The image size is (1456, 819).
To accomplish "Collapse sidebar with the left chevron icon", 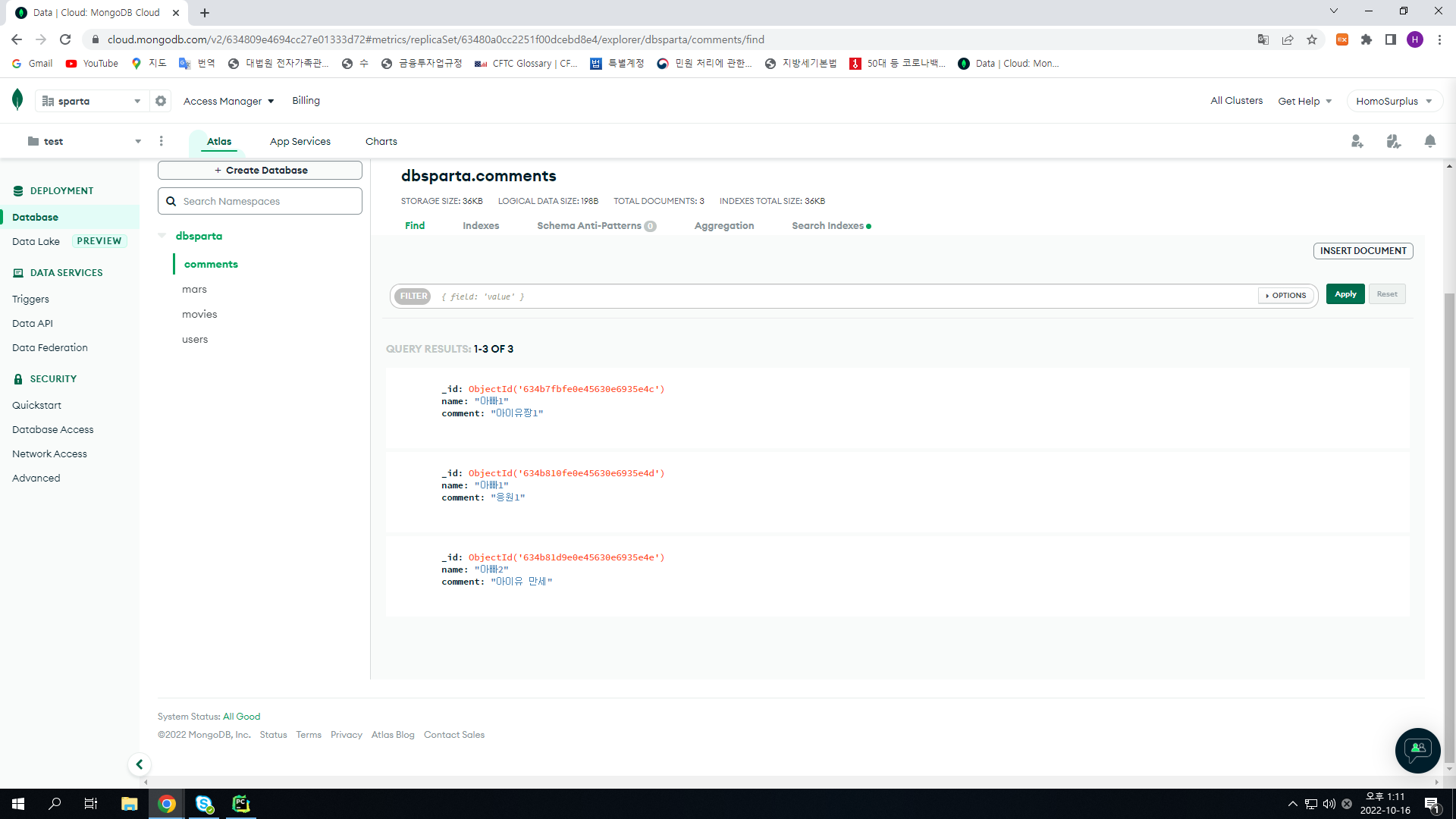I will (x=140, y=764).
